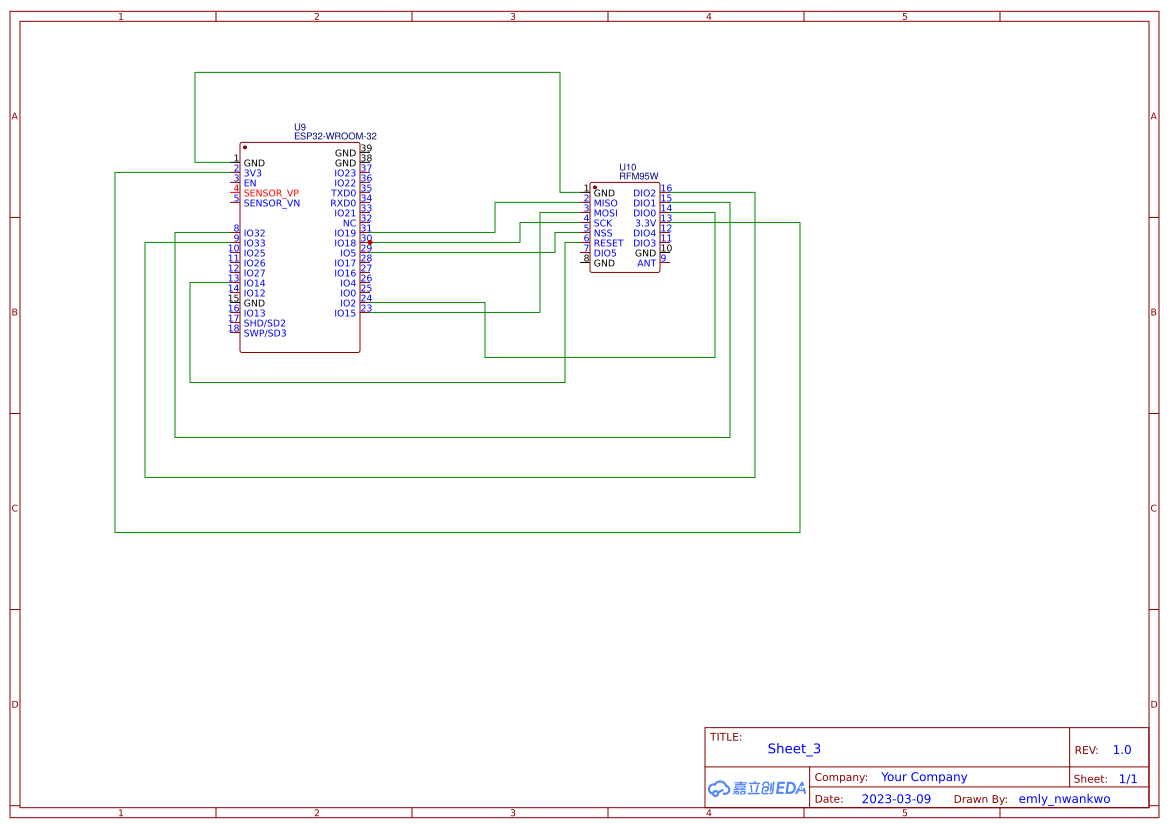
Task: Select the TXD0 pin of U9
Action: tap(341, 192)
